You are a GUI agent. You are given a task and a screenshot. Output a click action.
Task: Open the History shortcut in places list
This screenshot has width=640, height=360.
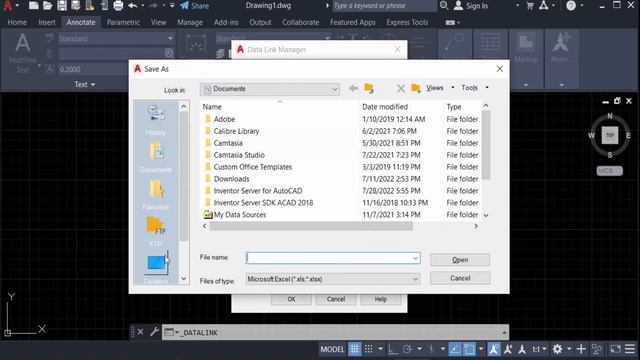pos(156,120)
